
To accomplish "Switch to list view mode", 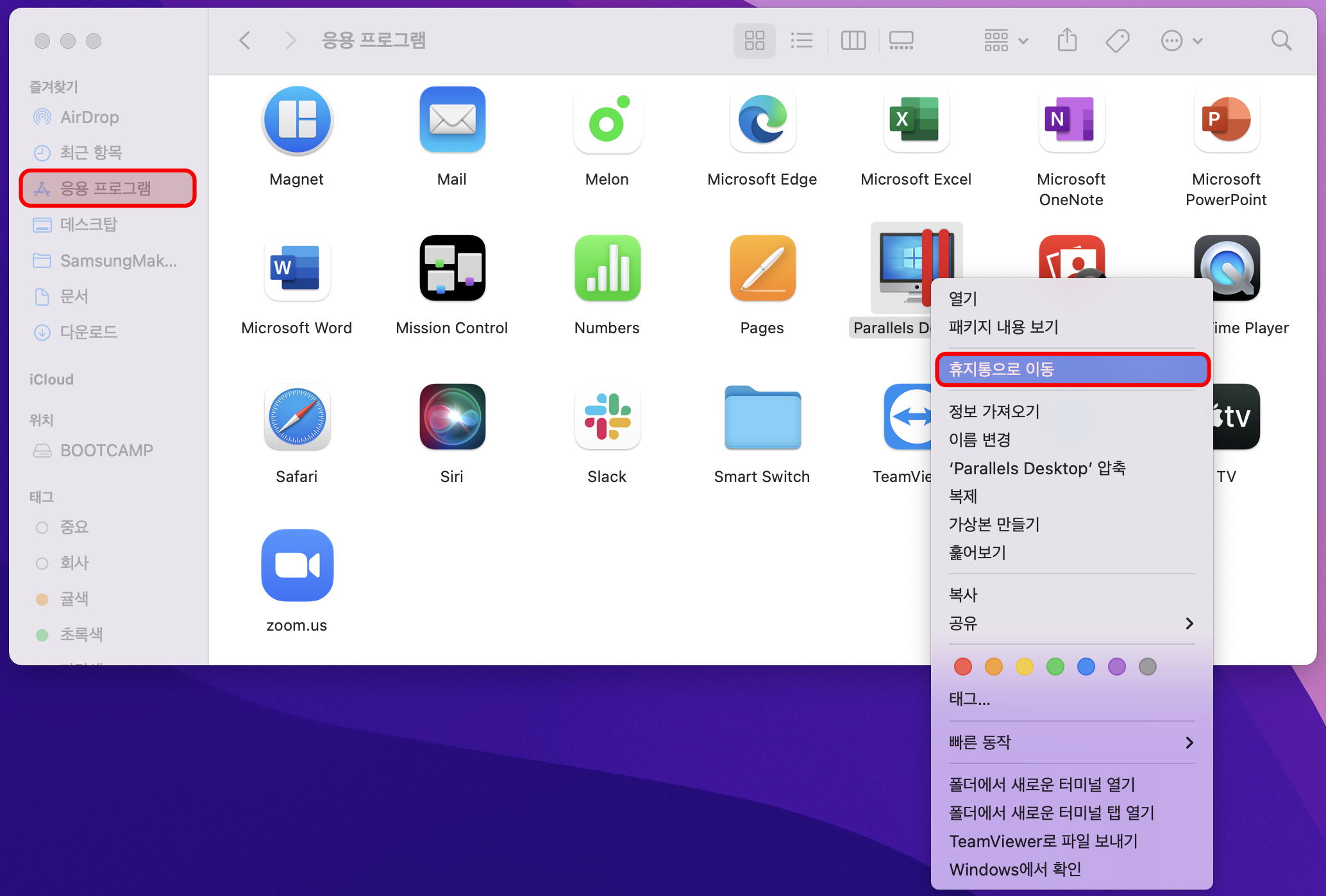I will click(801, 40).
